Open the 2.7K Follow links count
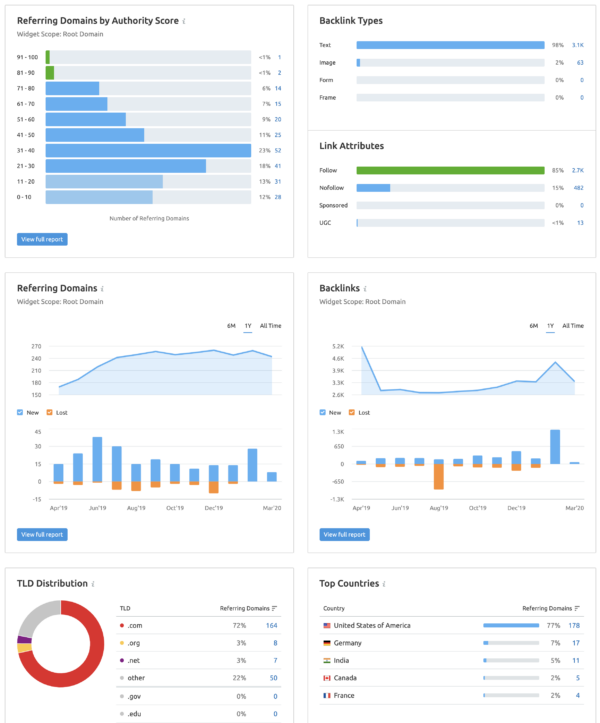 [578, 171]
